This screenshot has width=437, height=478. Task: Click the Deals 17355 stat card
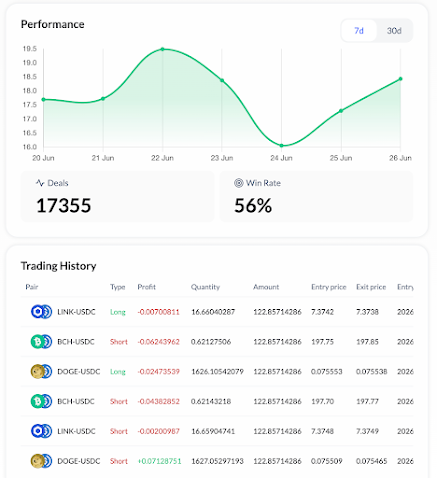(x=117, y=196)
